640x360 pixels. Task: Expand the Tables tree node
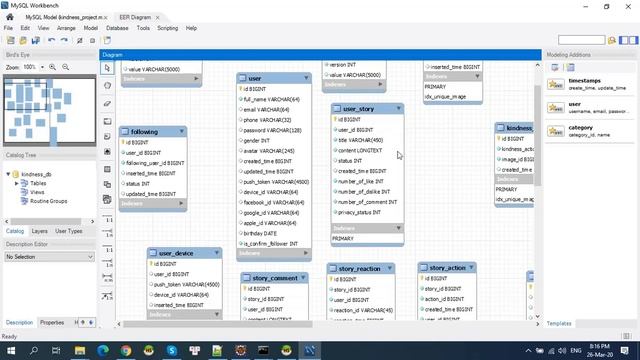click(16, 183)
